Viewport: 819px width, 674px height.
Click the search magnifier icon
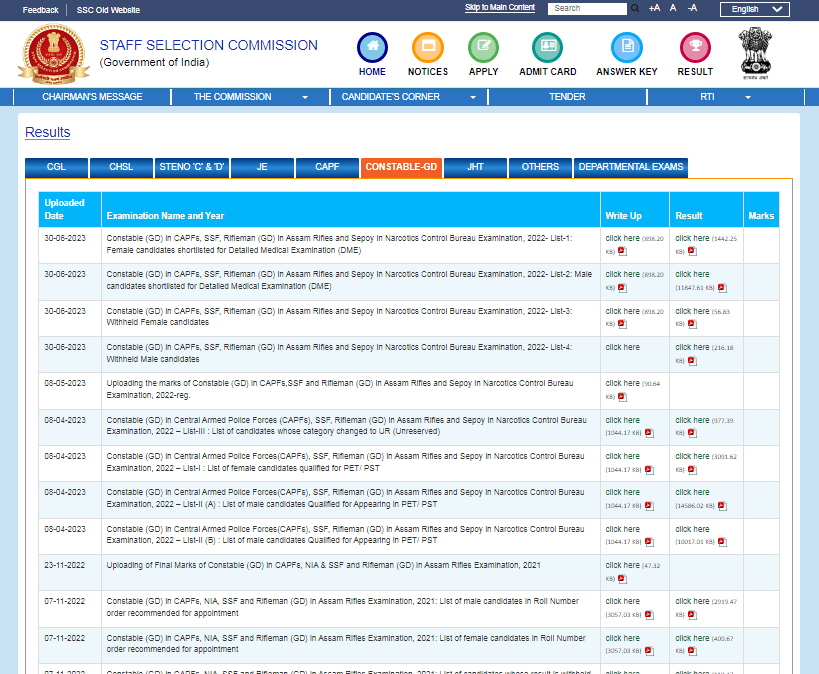coord(634,8)
